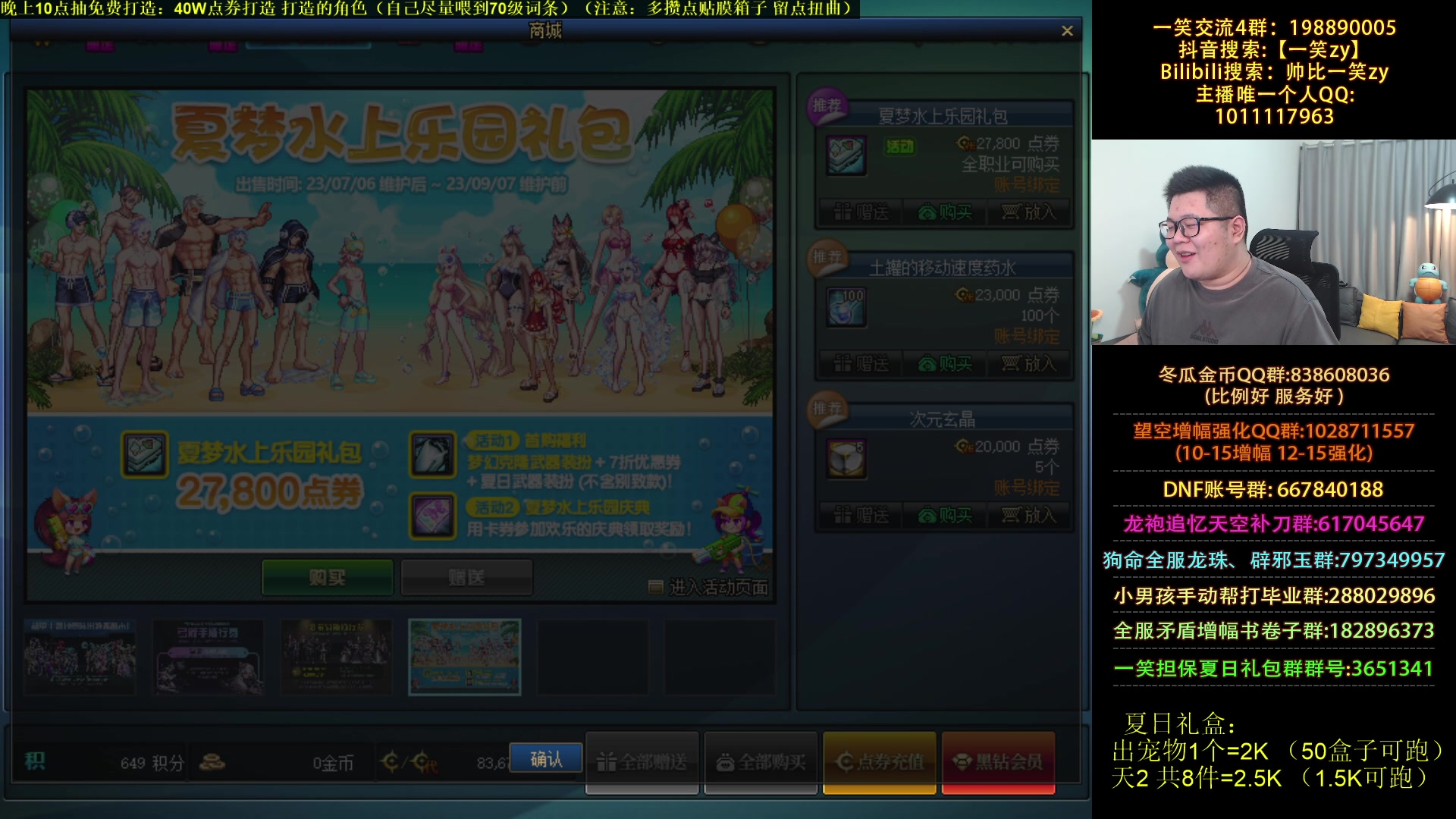Click the green 购买 button under the banner

click(328, 578)
